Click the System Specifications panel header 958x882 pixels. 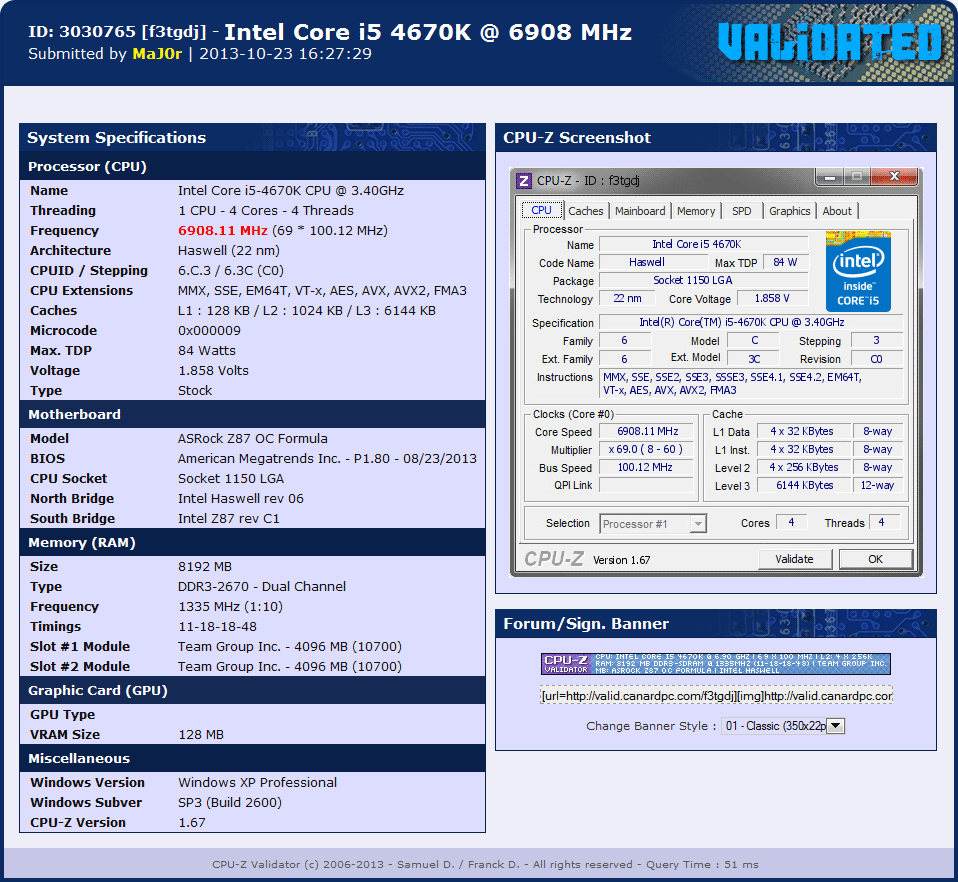[x=252, y=137]
